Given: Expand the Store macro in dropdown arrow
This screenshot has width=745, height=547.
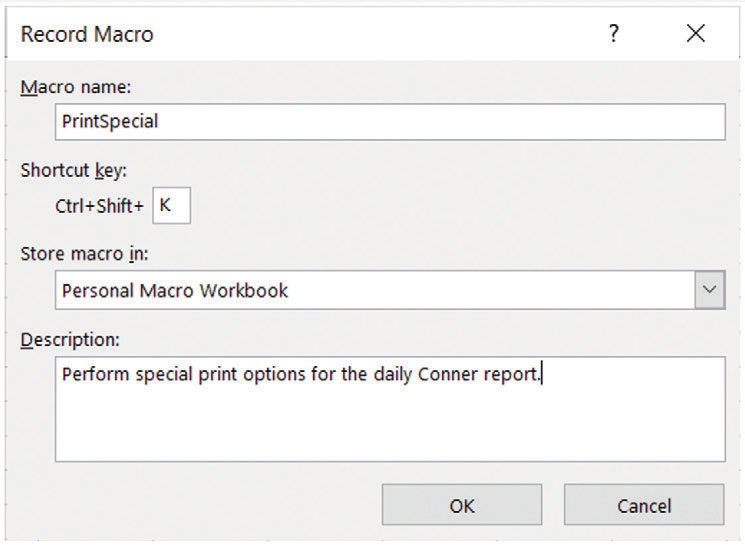Looking at the screenshot, I should click(x=709, y=290).
